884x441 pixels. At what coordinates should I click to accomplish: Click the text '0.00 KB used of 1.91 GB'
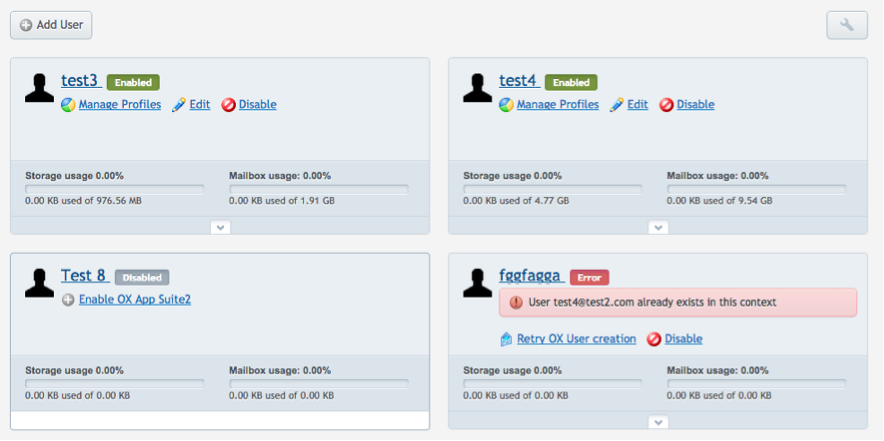pyautogui.click(x=282, y=201)
